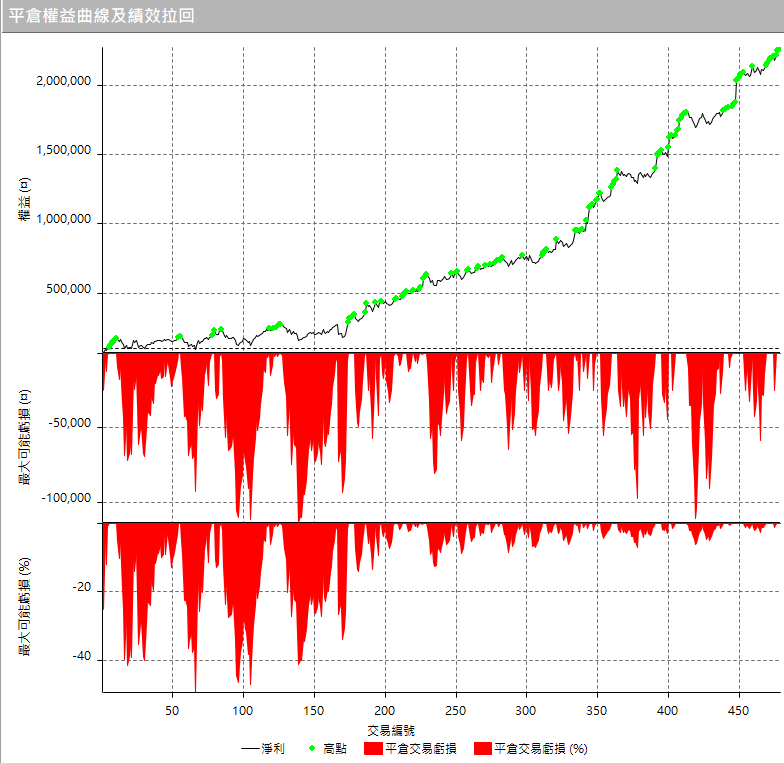Click the red 平倉交易虧損 legend swatch
Viewport: 784px width, 763px height.
(372, 748)
